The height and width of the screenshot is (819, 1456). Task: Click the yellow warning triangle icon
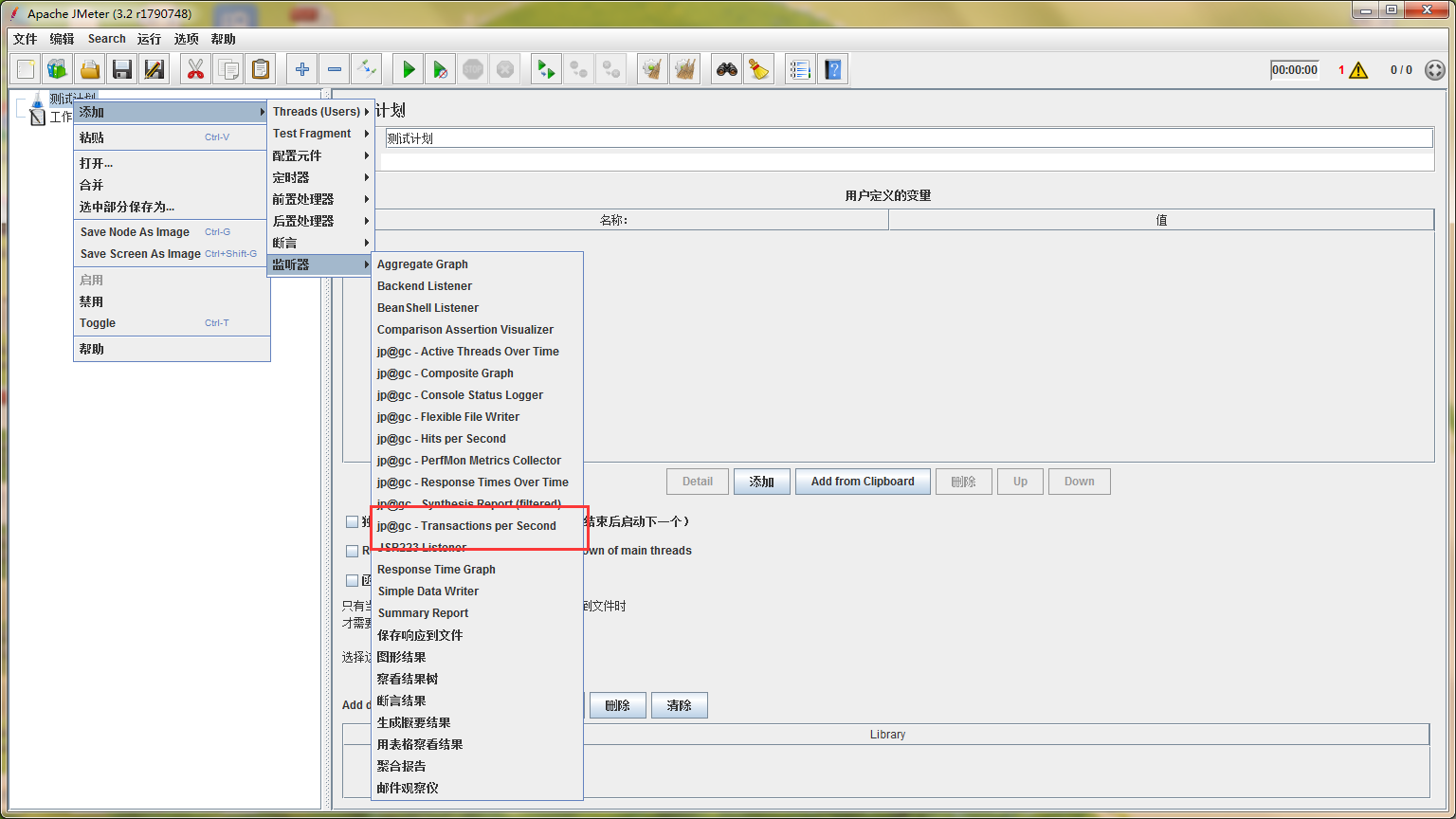pos(1358,70)
